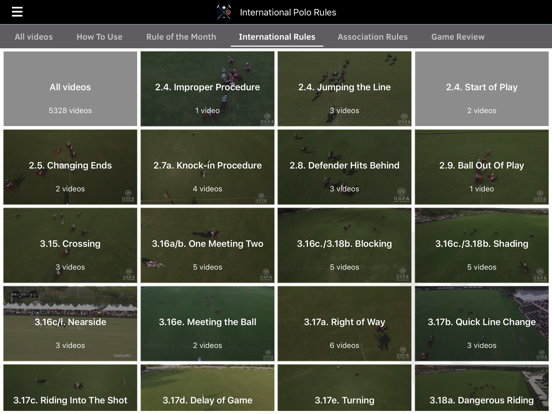Switch to the All videos tab

(34, 37)
